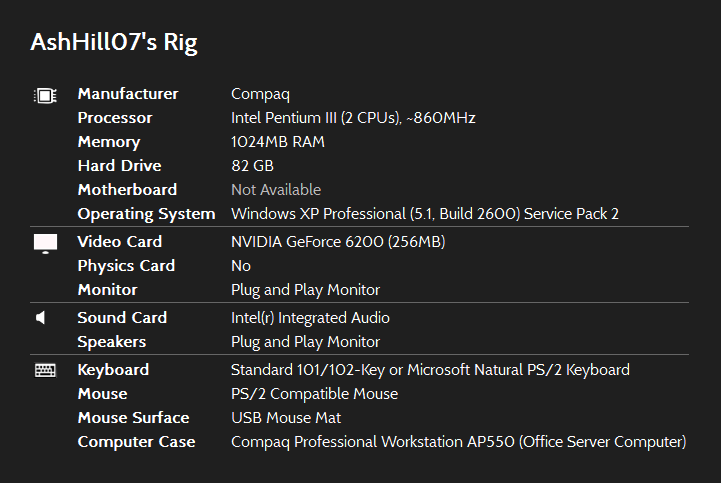
Task: Select the Windows XP Professional operating system entry
Action: coord(424,214)
